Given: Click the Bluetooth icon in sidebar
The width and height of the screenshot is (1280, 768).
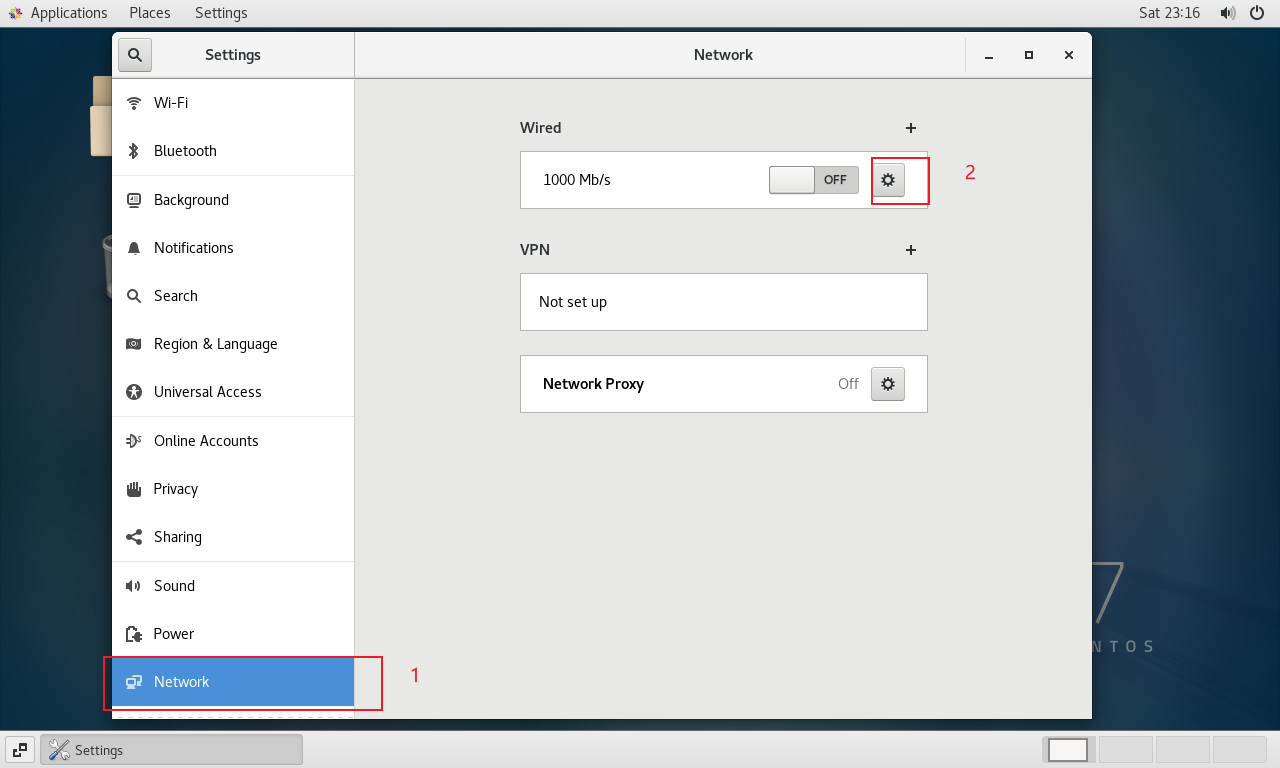Looking at the screenshot, I should (133, 151).
